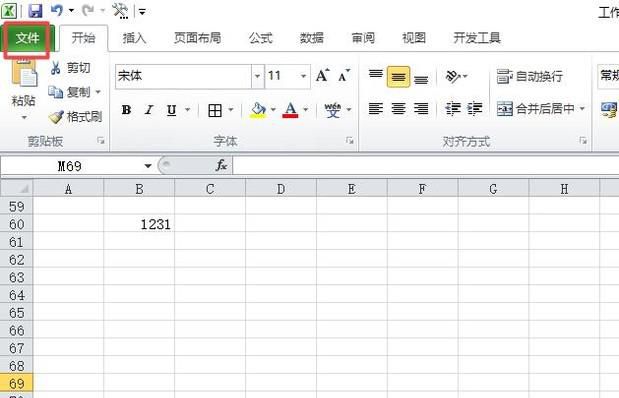Open the underline style dropdown arrow
The width and height of the screenshot is (619, 398).
tap(188, 110)
